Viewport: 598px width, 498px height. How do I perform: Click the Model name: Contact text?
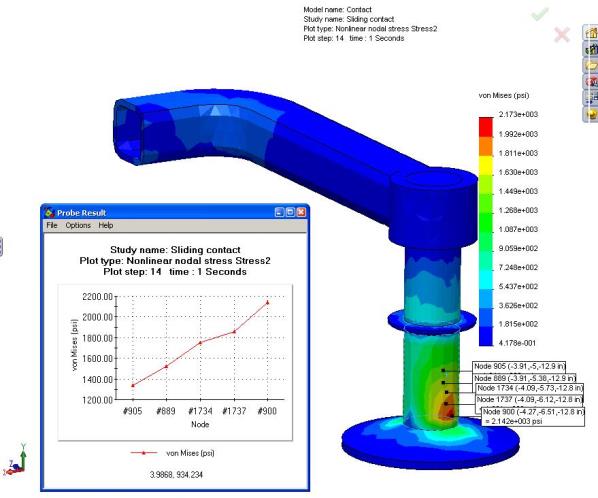click(x=338, y=10)
